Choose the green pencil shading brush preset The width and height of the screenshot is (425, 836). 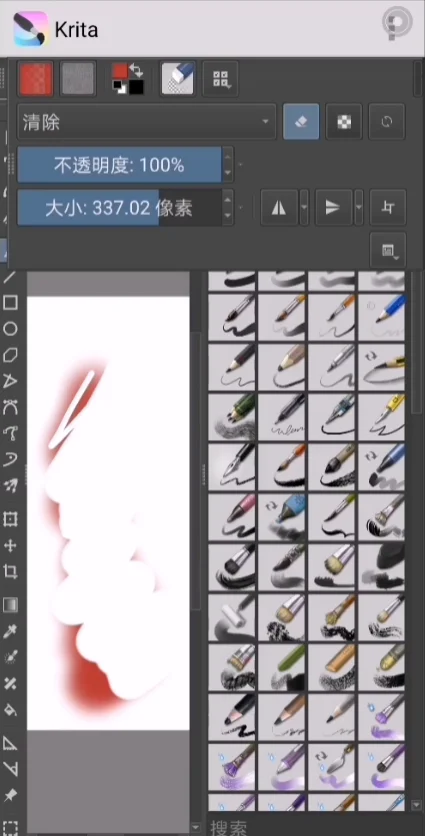pos(232,416)
